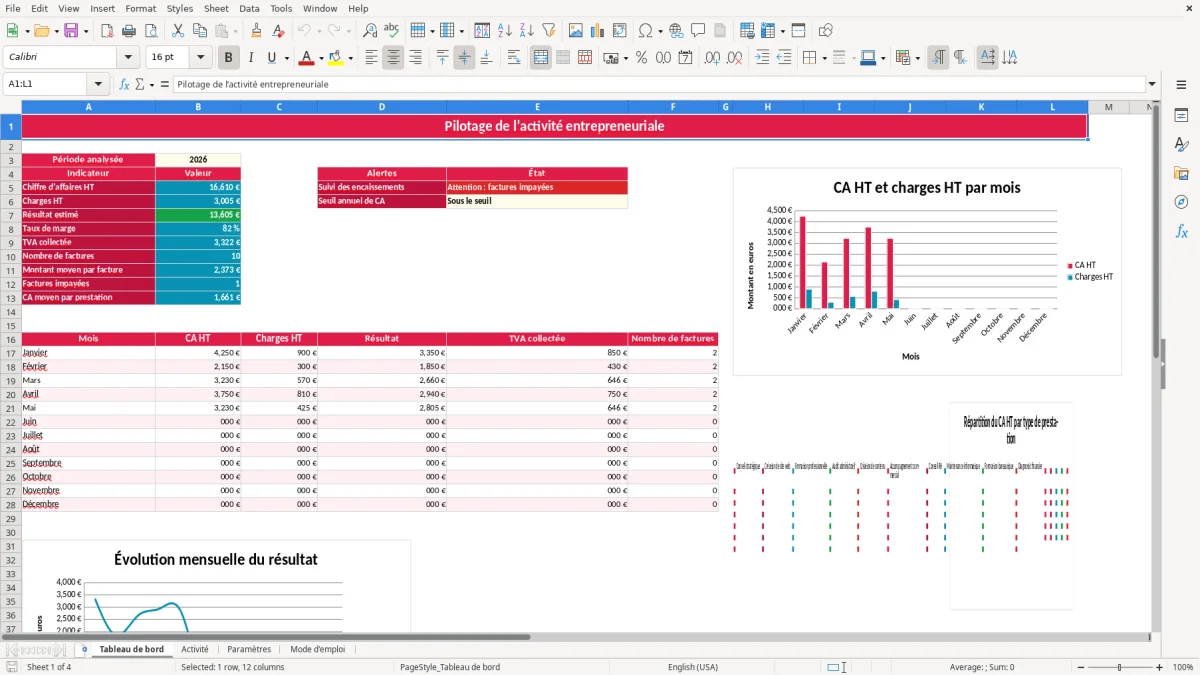
Task: Open the Font Name dropdown arrow
Action: (128, 58)
